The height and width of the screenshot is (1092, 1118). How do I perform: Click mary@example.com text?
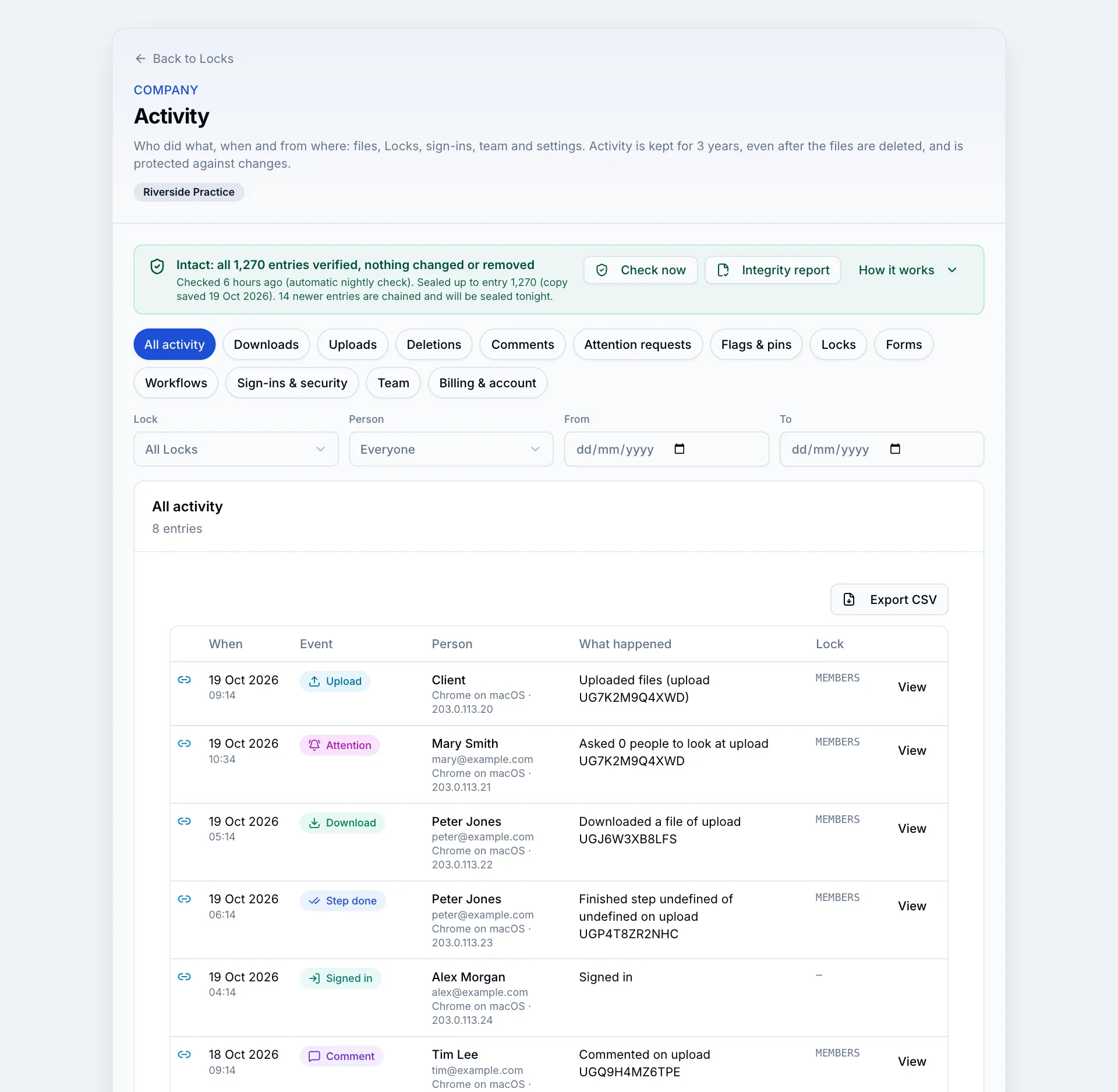[x=482, y=759]
